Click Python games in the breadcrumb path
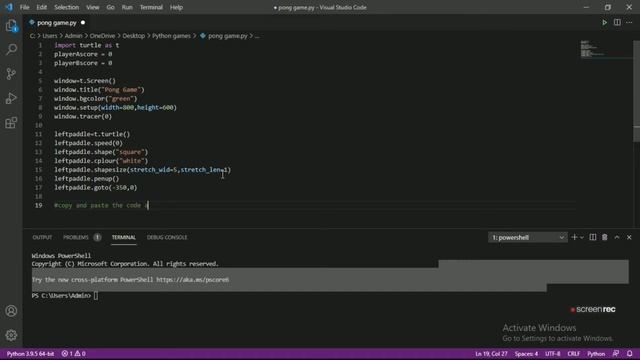Viewport: 640px width, 360px height. point(171,36)
